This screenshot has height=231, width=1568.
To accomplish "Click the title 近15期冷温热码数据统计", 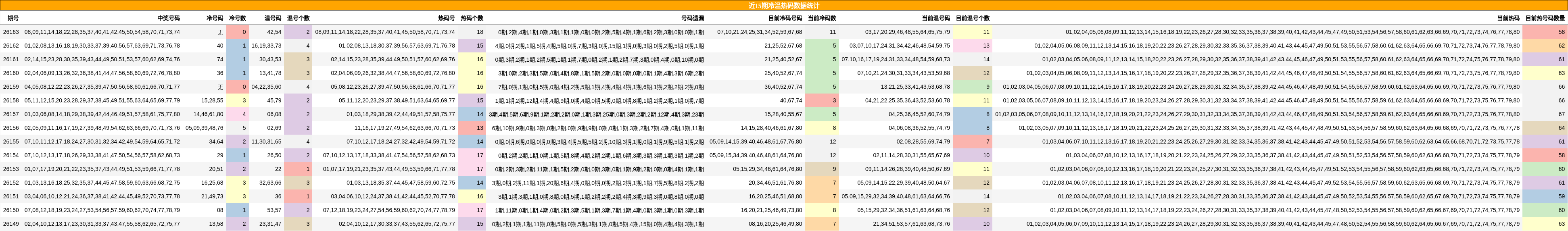I will (x=783, y=6).
